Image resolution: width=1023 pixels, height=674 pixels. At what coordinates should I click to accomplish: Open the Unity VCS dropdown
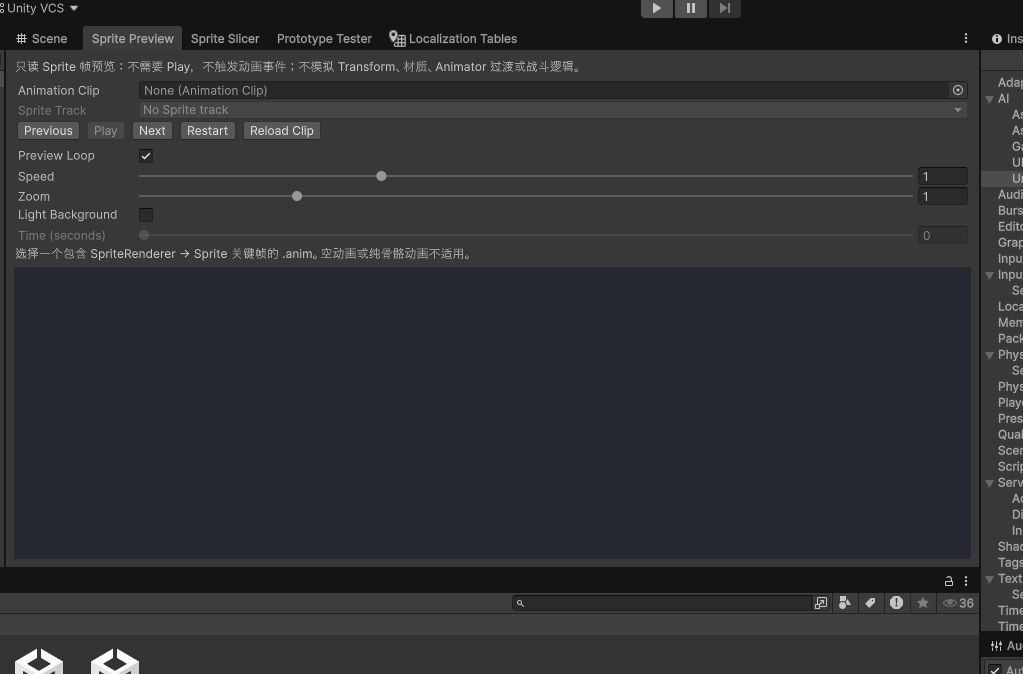pos(39,8)
